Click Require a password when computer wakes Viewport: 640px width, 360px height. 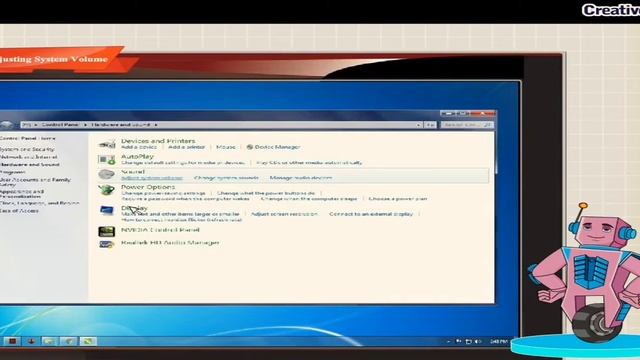click(x=185, y=199)
